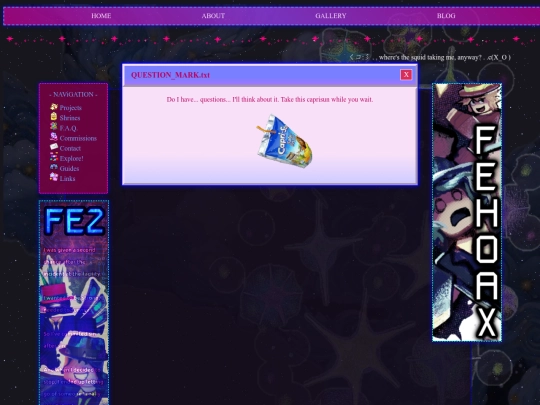The height and width of the screenshot is (405, 540).
Task: Click the FEZ character banner image
Action: [74, 303]
